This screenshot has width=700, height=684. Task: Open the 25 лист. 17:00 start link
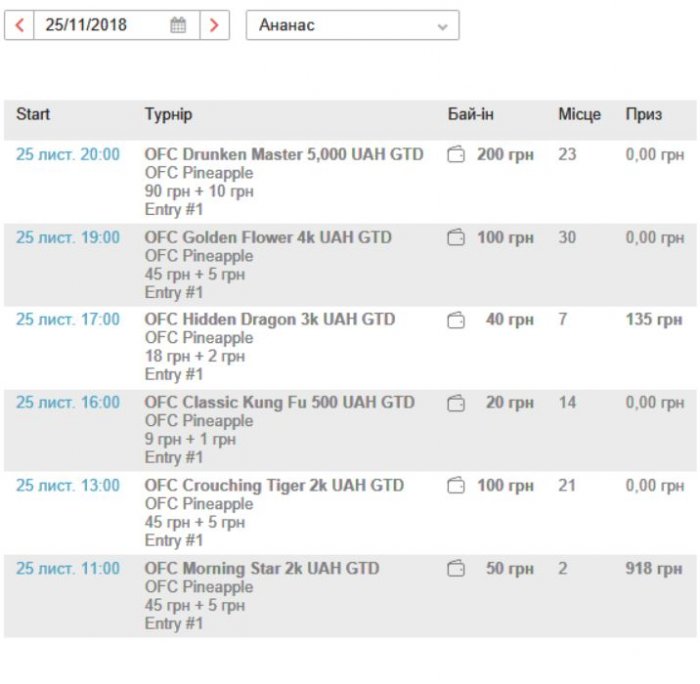68,320
